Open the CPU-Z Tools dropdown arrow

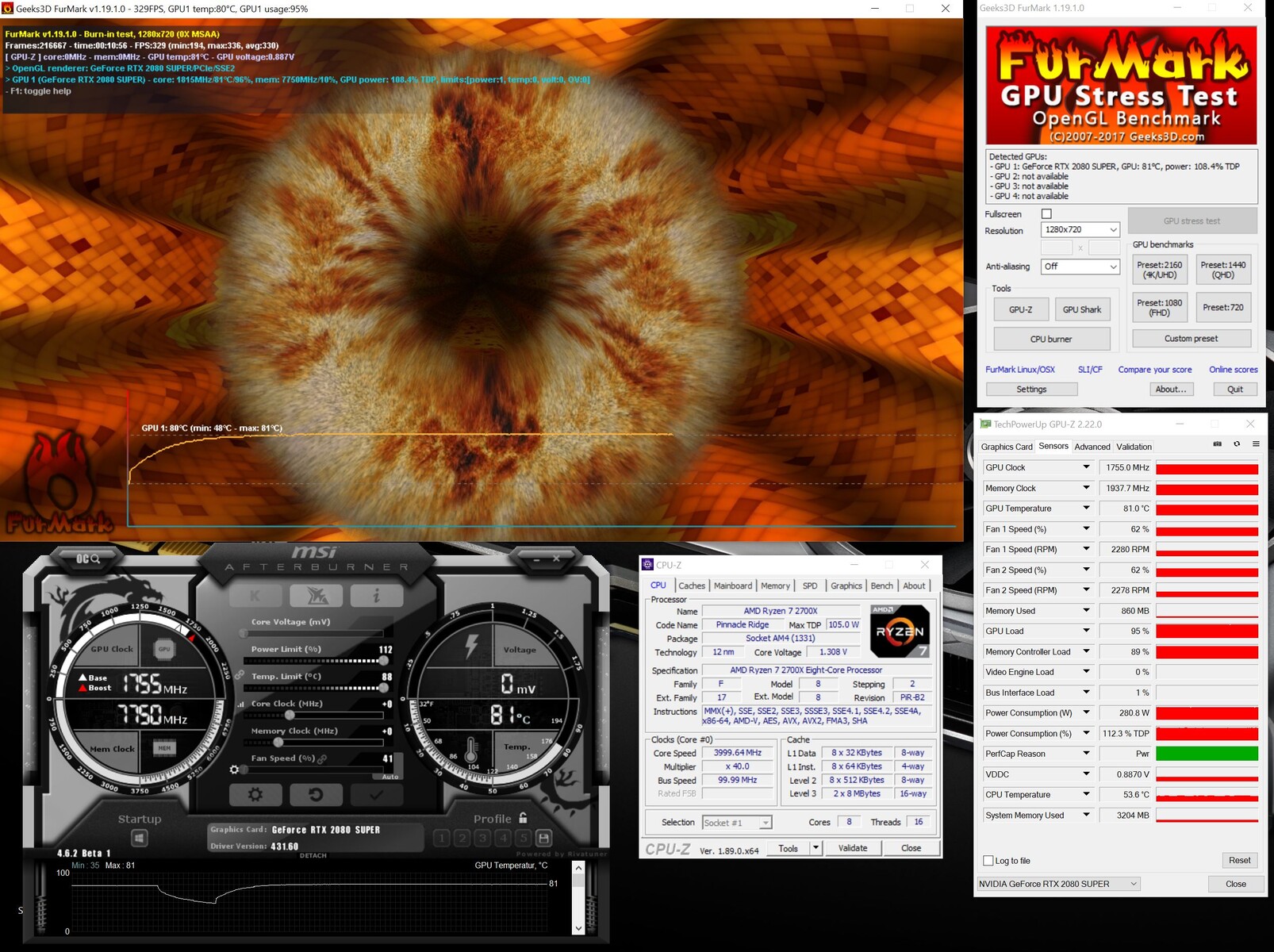coord(815,848)
